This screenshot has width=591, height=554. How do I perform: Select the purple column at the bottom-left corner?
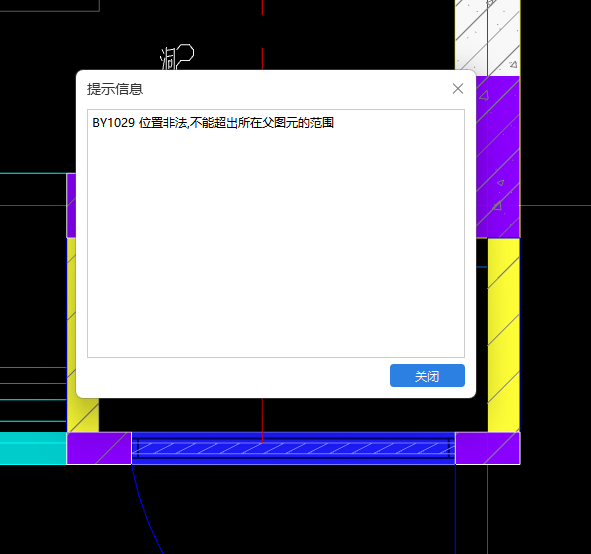[x=99, y=448]
